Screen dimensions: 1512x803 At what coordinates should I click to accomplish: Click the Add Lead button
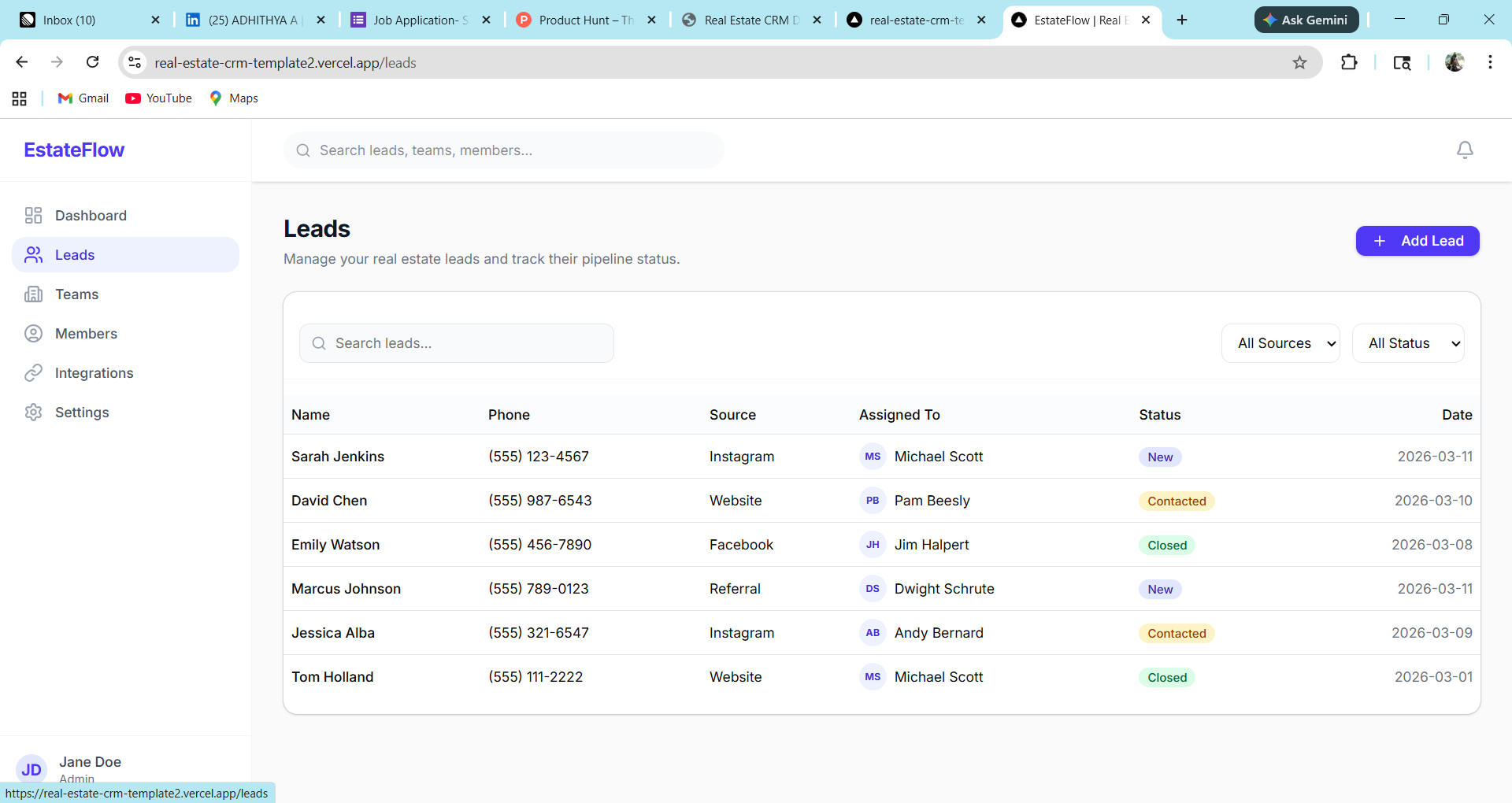point(1417,241)
